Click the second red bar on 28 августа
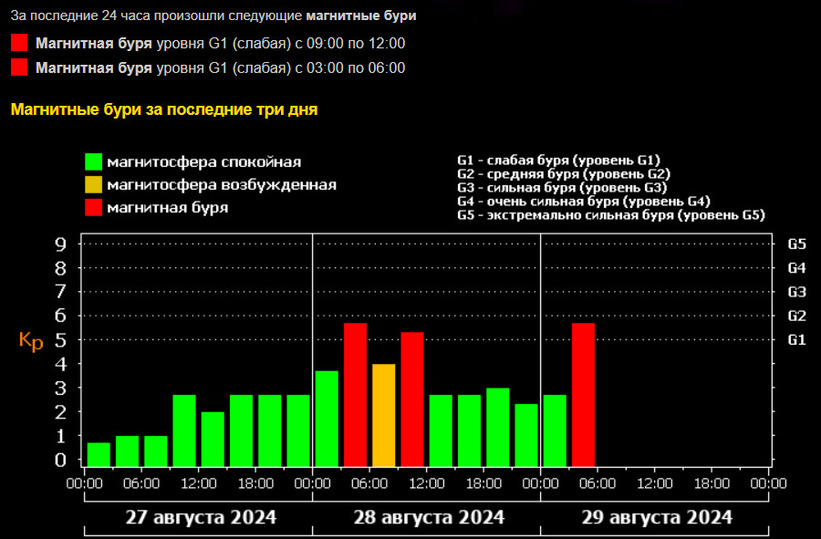 coord(412,399)
